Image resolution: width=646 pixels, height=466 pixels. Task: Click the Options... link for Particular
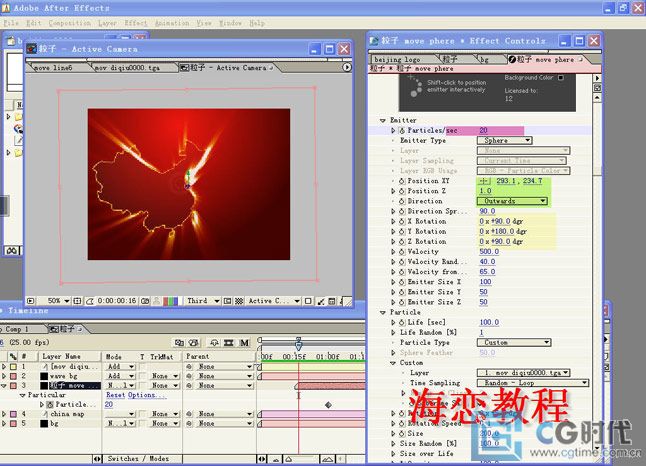[146, 395]
